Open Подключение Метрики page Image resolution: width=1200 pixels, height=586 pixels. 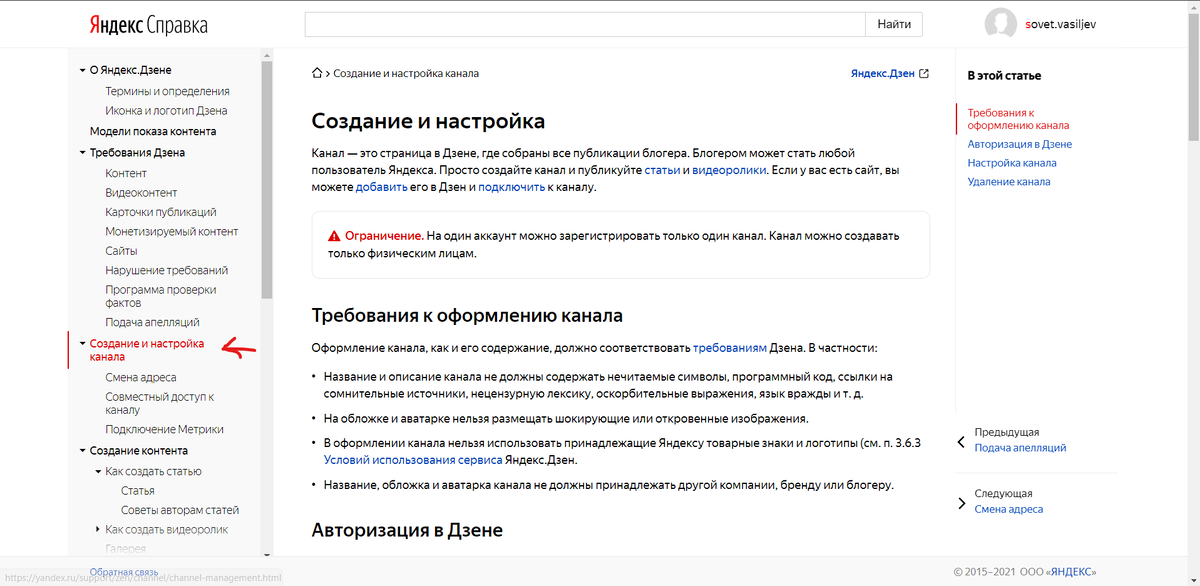tap(164, 429)
